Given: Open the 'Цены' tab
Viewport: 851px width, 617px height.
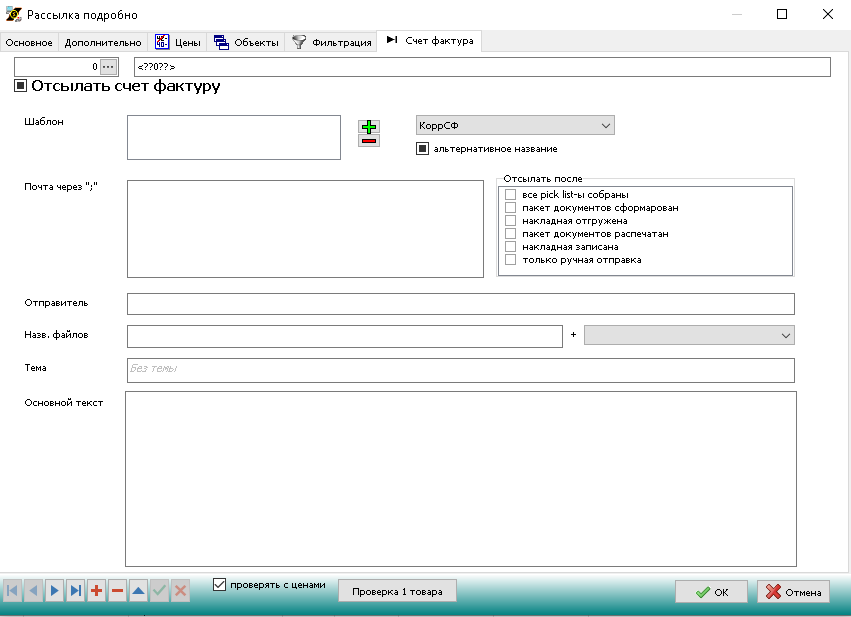Looking at the screenshot, I should pyautogui.click(x=178, y=43).
